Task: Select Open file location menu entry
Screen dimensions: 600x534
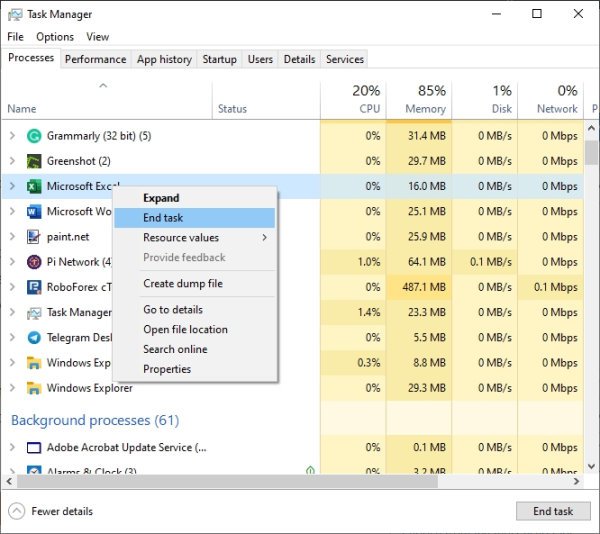Action: [185, 329]
